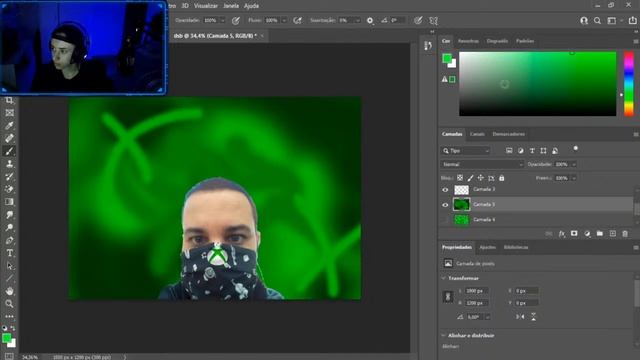640x360 pixels.
Task: Open smoothing percentage dropdown
Action: tap(358, 20)
